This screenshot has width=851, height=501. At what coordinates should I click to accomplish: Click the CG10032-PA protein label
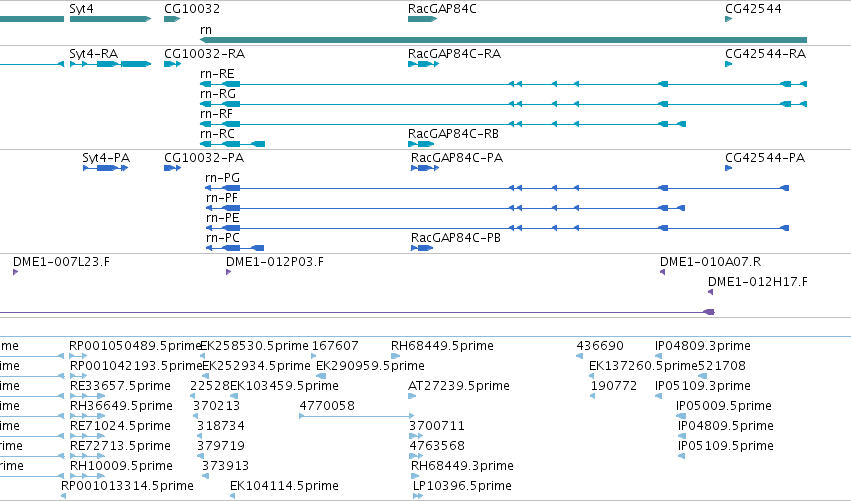pos(204,158)
